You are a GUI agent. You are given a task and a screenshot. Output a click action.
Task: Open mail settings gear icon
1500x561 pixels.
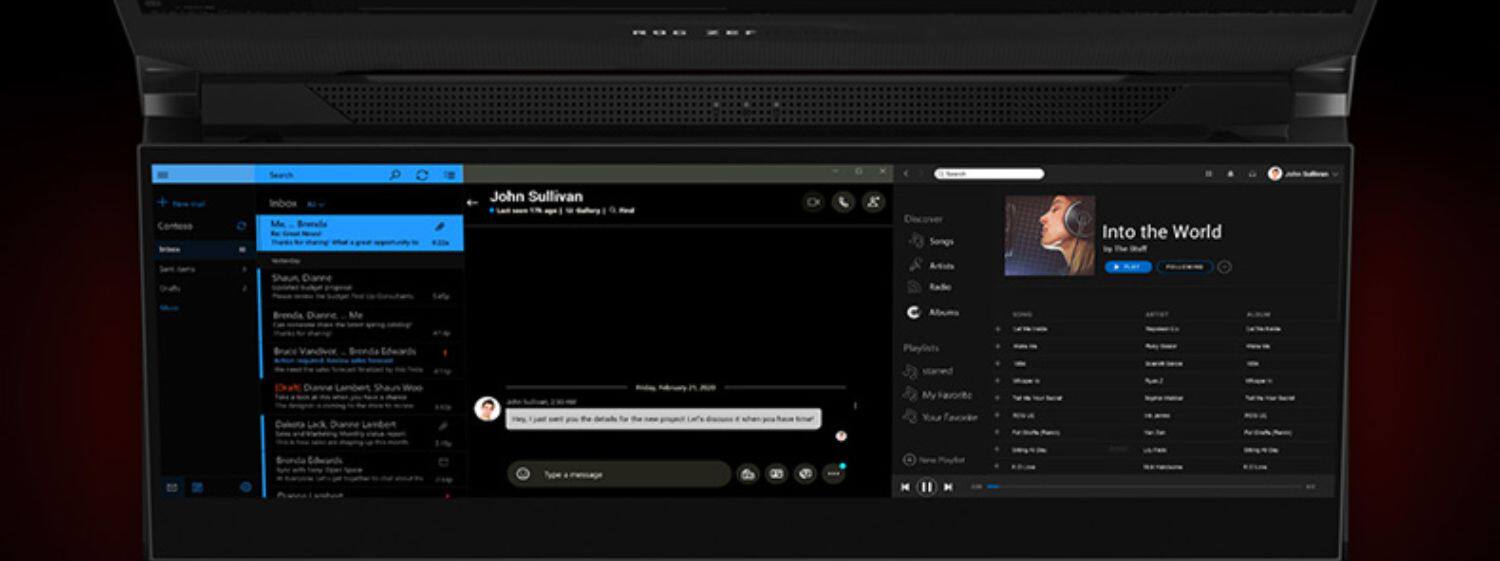(246, 487)
